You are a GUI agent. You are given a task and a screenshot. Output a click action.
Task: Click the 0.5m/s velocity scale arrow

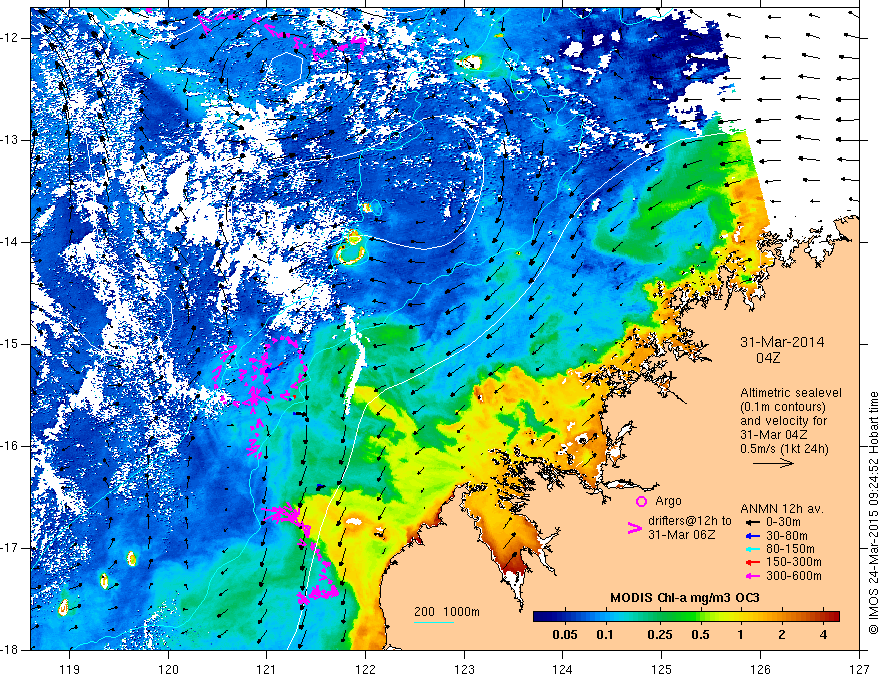773,463
